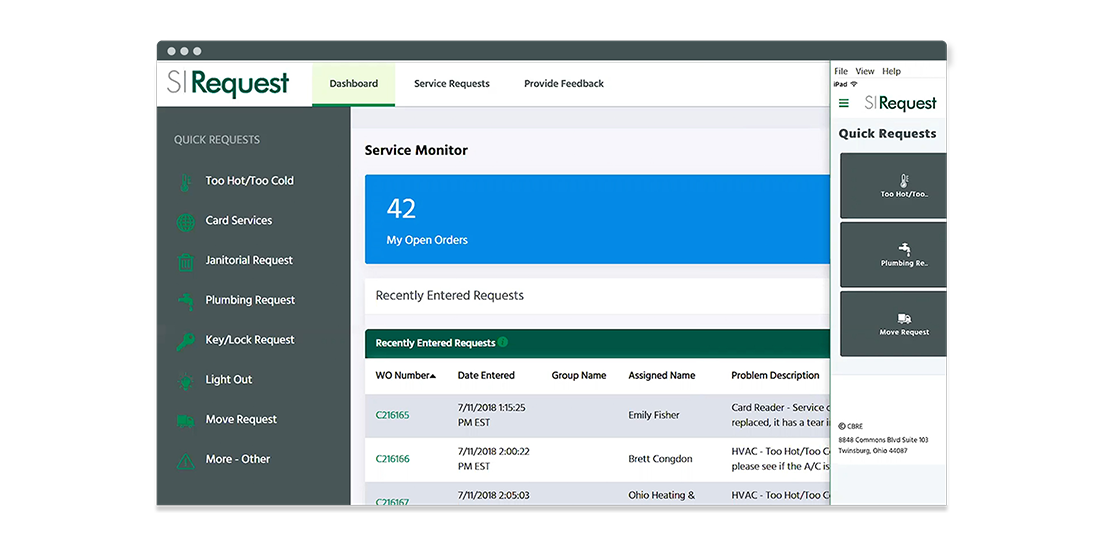Open the Provide Feedback tab
This screenshot has width=1104, height=552.
(x=564, y=84)
